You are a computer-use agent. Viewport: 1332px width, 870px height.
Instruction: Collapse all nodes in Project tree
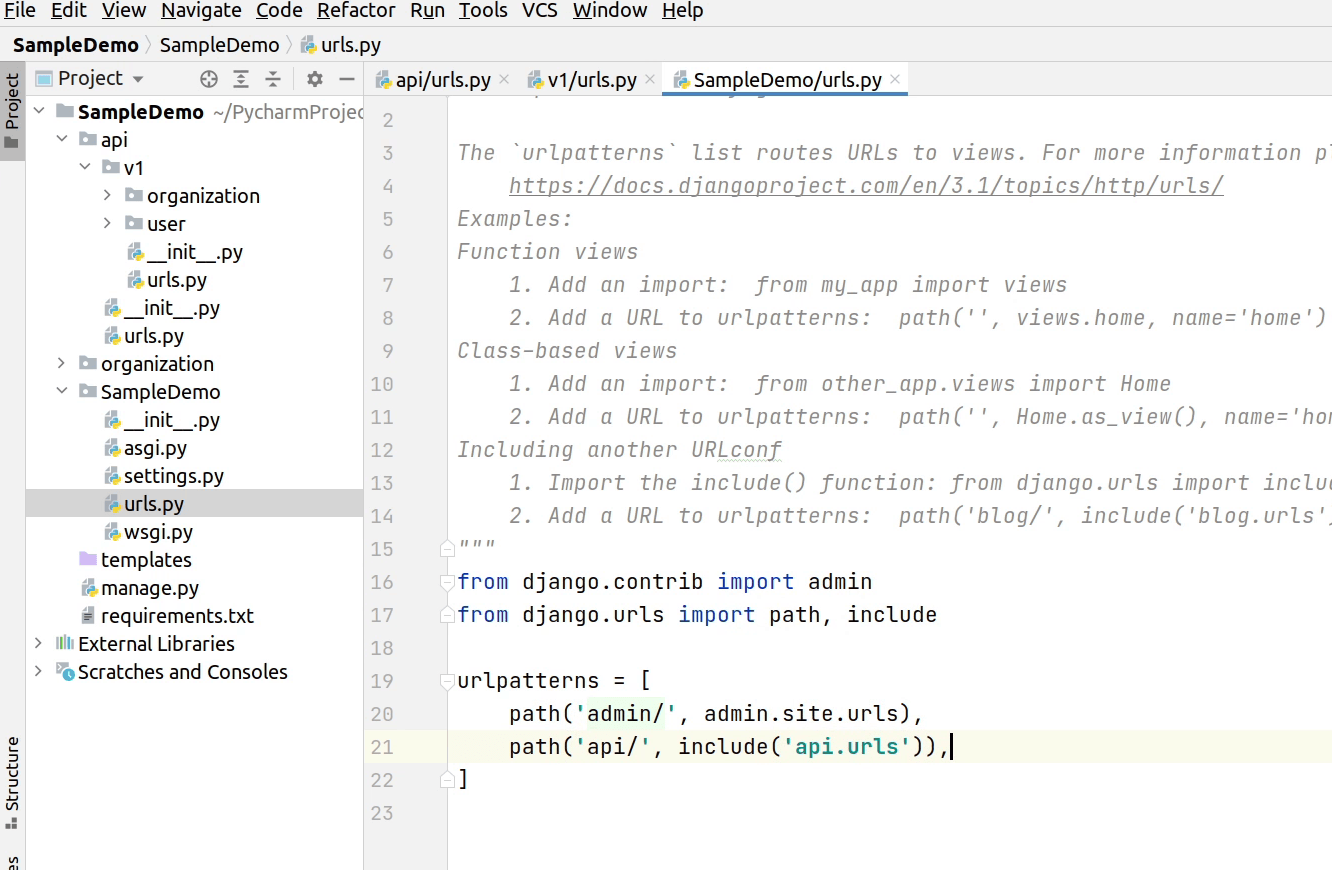[x=273, y=78]
